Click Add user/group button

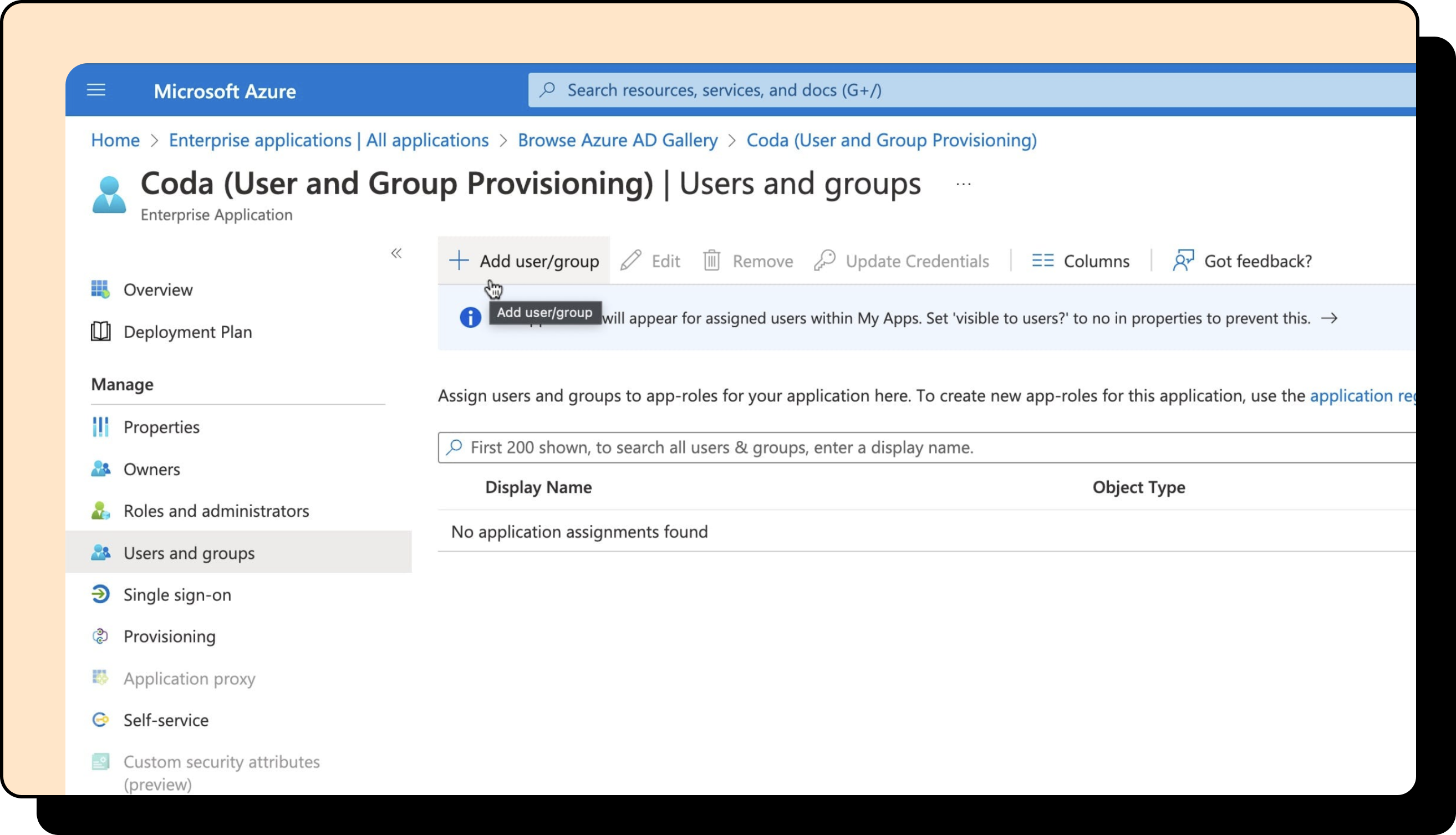pyautogui.click(x=523, y=261)
